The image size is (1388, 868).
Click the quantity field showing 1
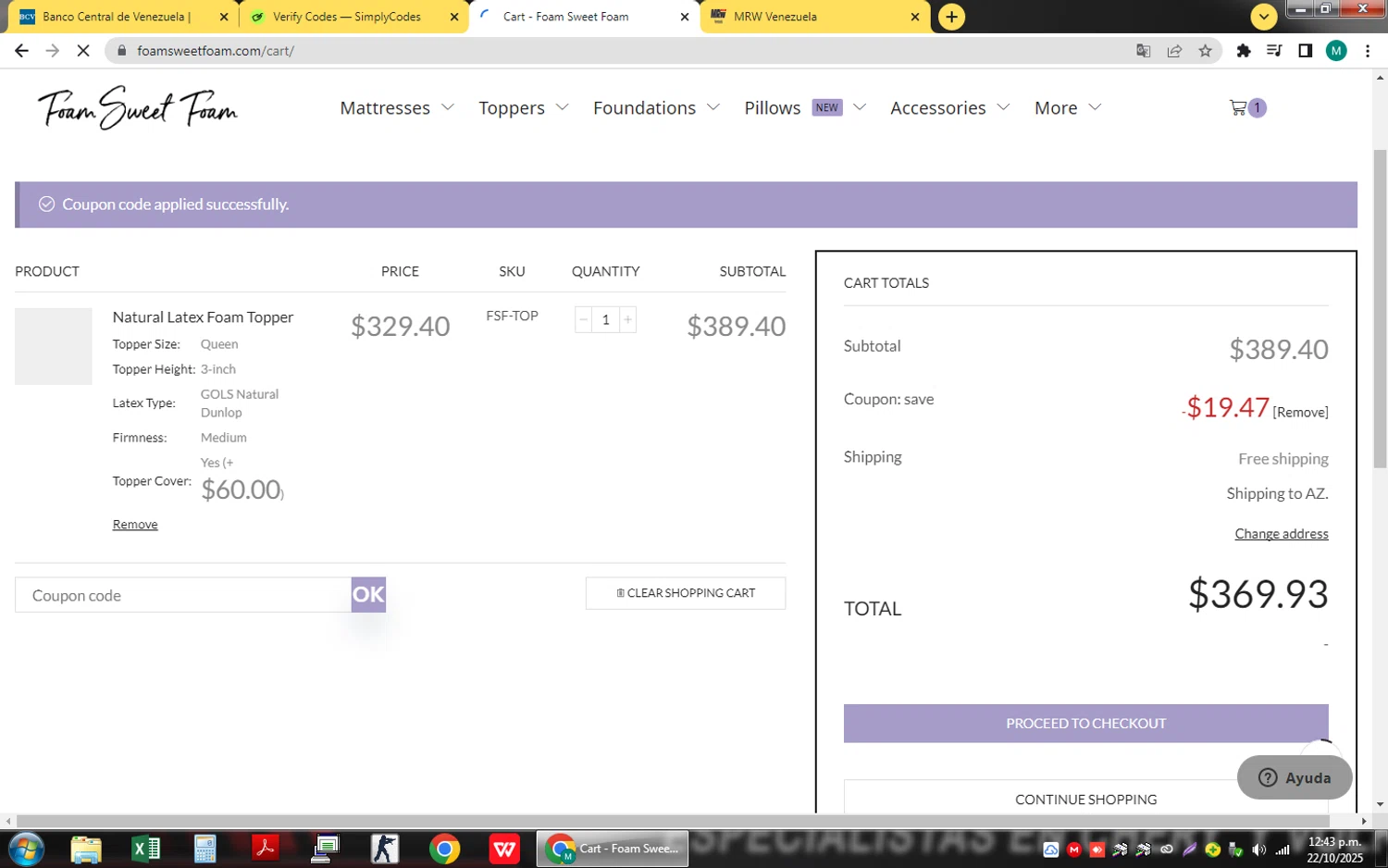(605, 319)
